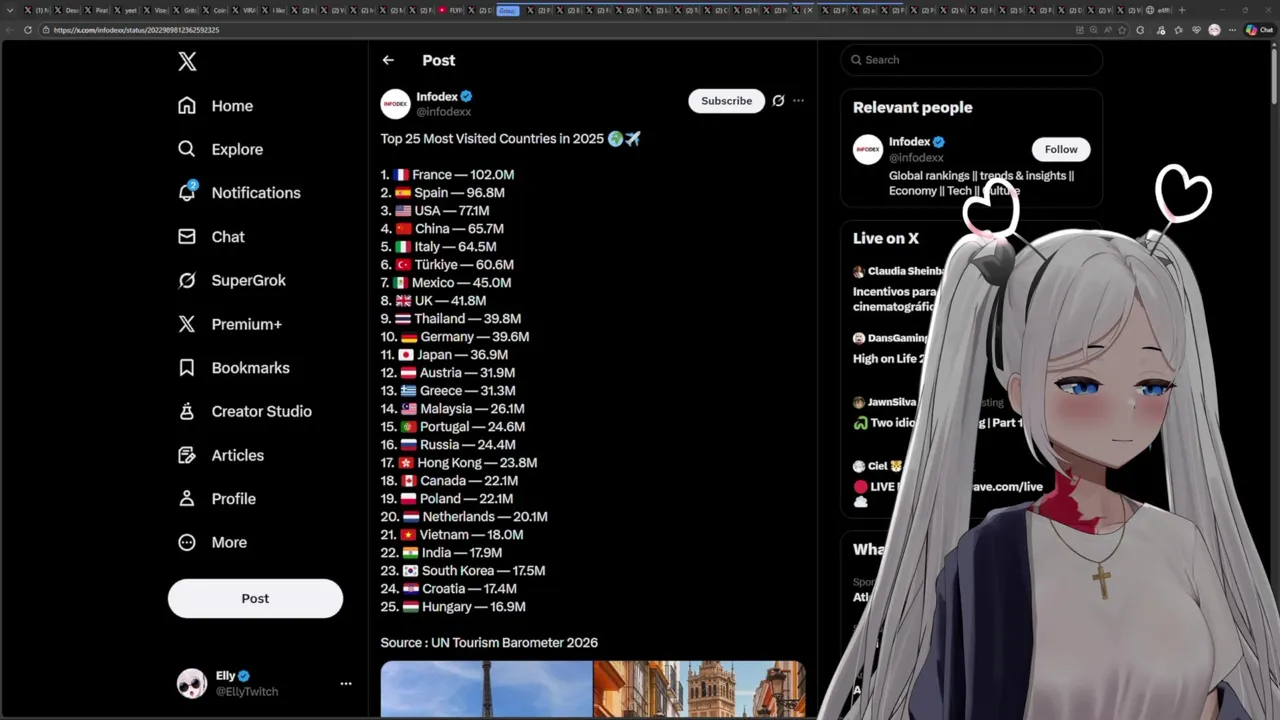1280x720 pixels.
Task: Subscribe to Infodex
Action: pos(726,101)
